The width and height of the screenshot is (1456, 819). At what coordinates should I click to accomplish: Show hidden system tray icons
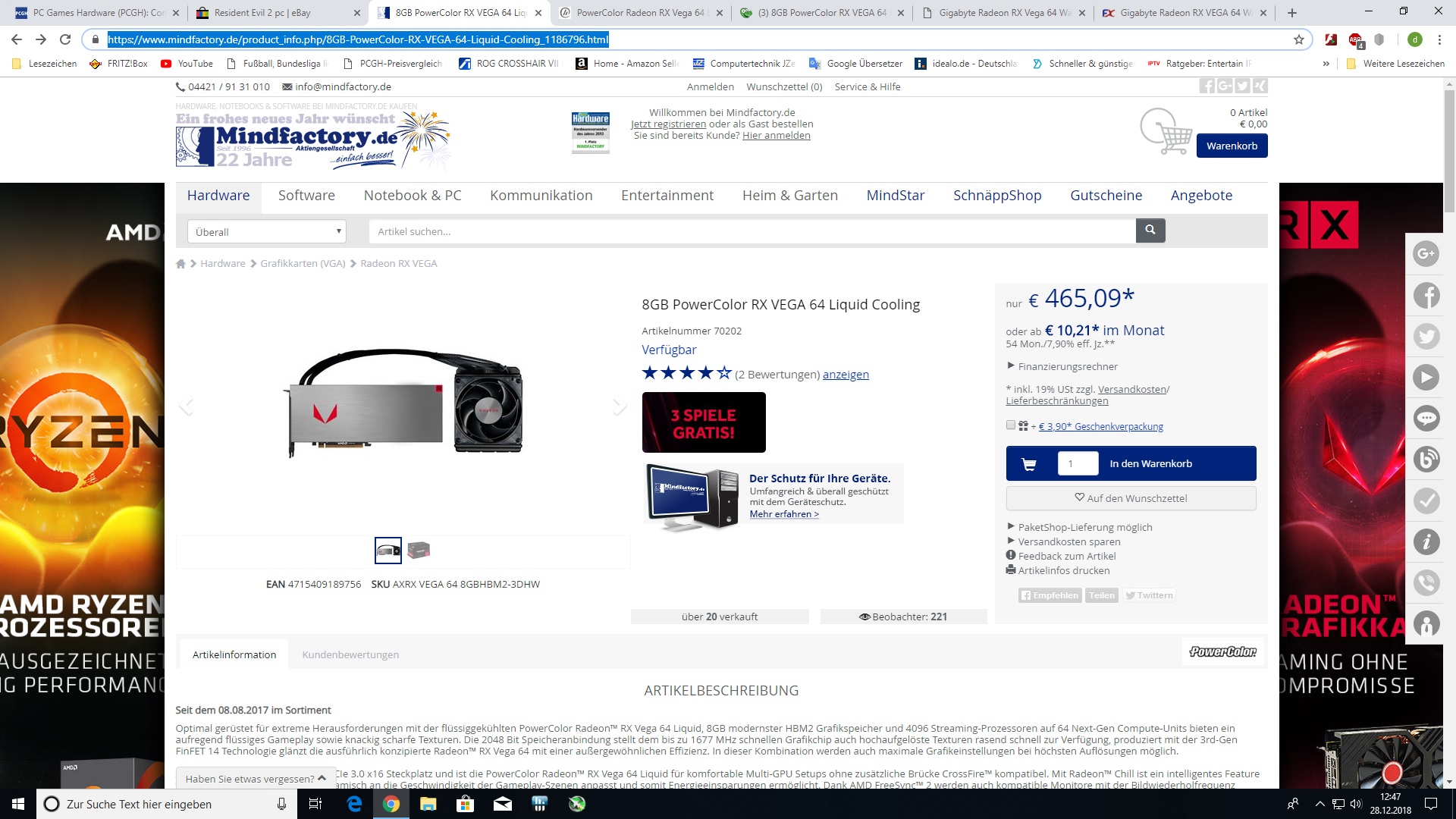(1319, 804)
